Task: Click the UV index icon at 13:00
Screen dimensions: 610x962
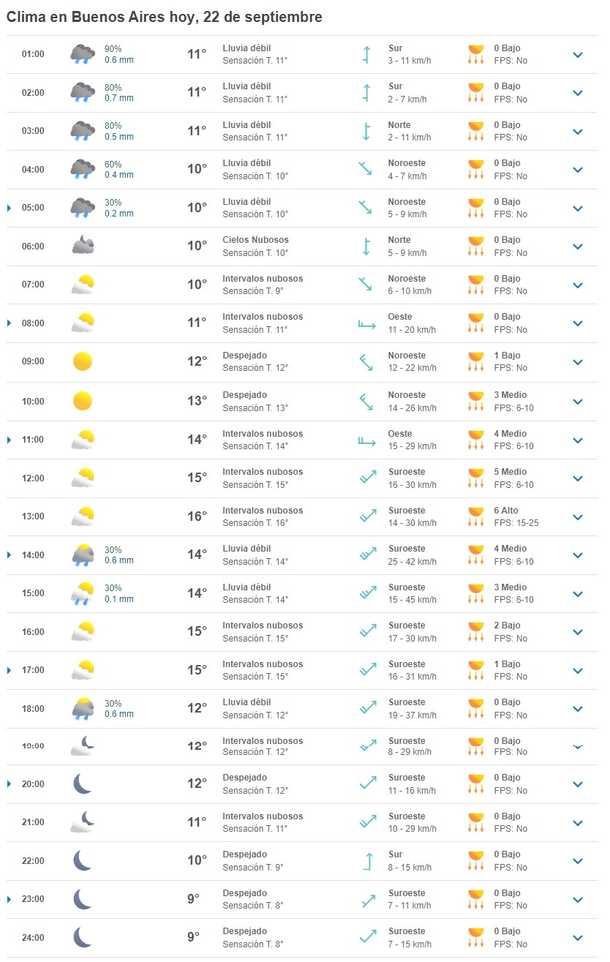Action: click(x=476, y=516)
